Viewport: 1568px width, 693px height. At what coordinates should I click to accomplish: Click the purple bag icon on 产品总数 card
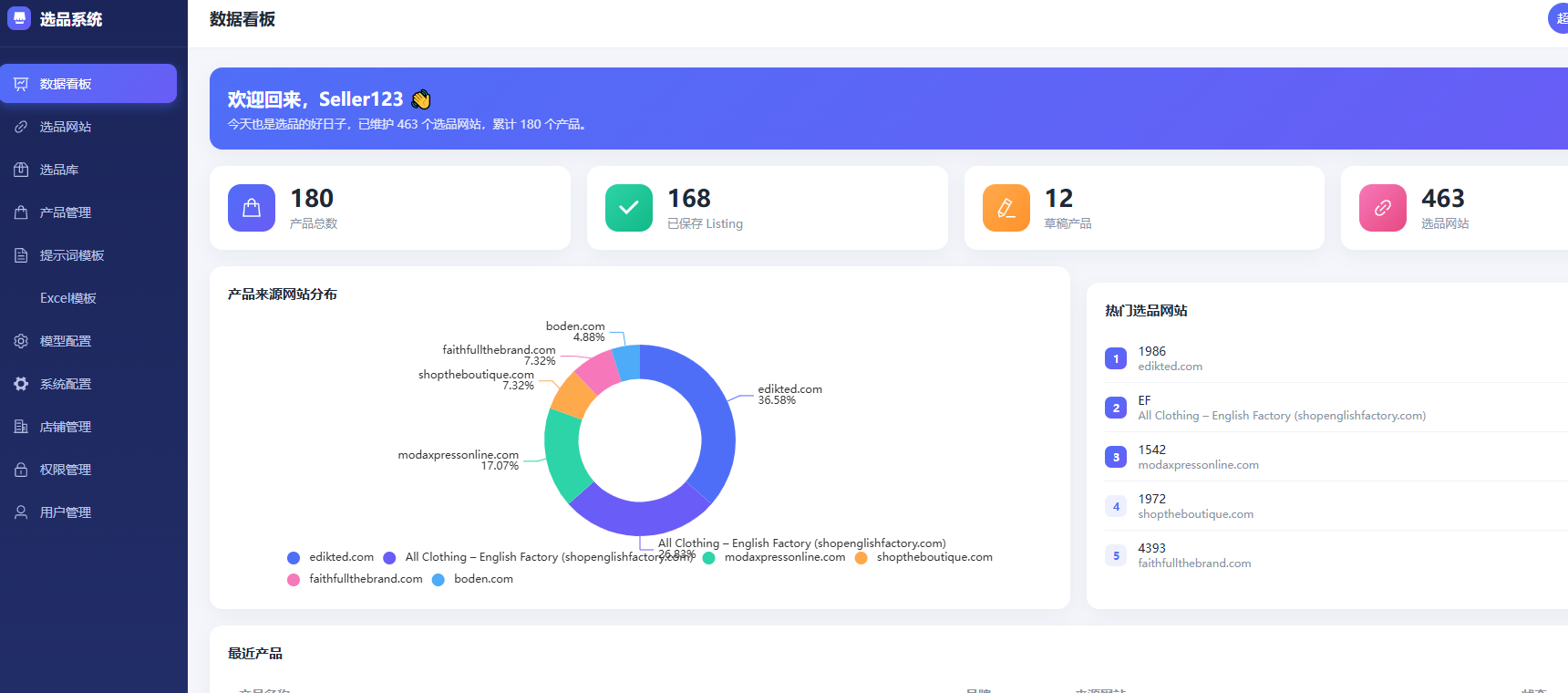tap(252, 208)
